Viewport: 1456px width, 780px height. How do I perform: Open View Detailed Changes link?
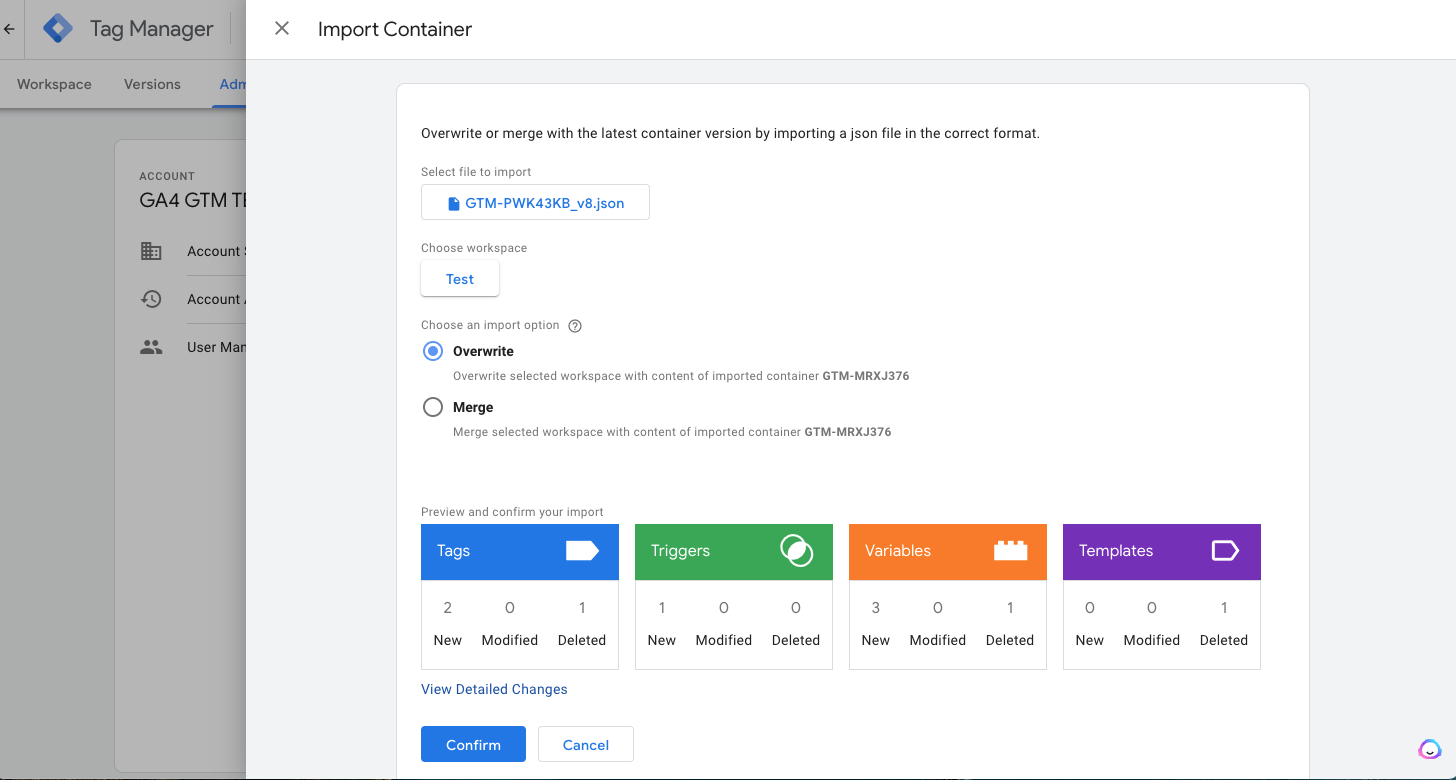tap(494, 689)
